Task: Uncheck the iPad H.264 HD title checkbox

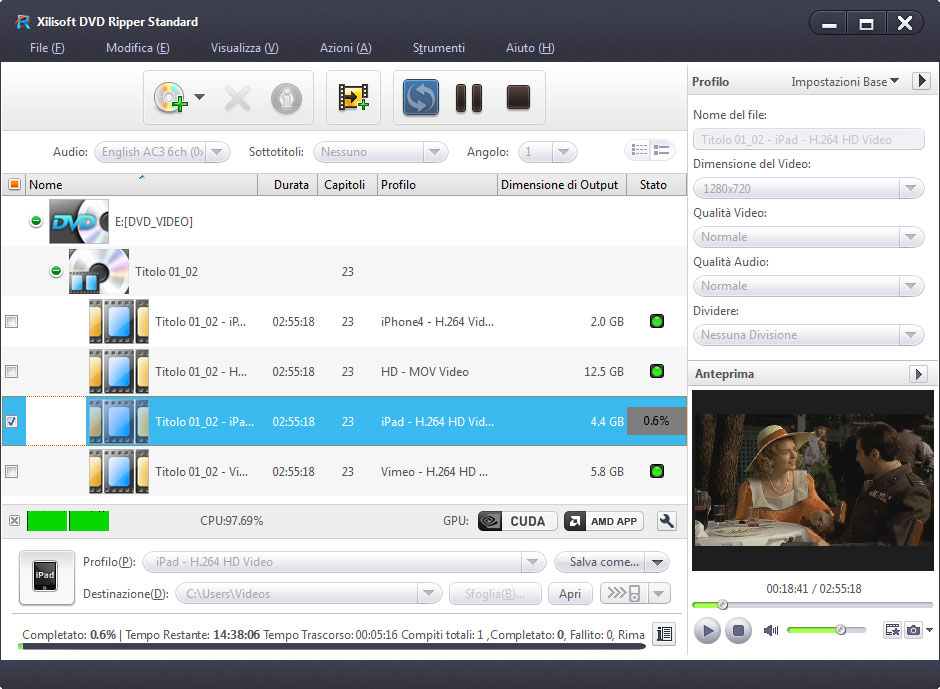Action: (x=11, y=422)
